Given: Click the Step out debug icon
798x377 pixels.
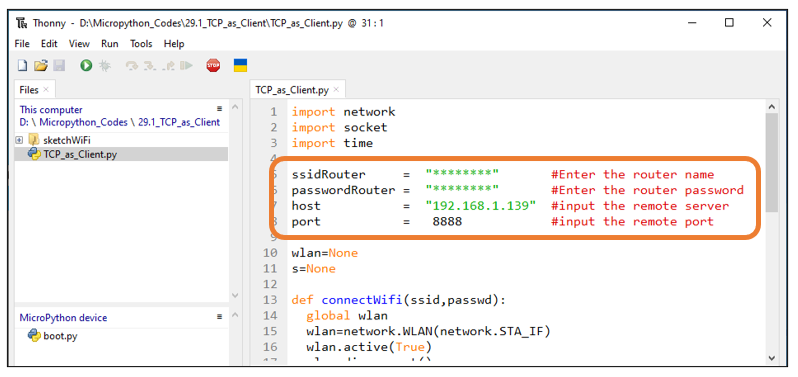Looking at the screenshot, I should pos(168,65).
